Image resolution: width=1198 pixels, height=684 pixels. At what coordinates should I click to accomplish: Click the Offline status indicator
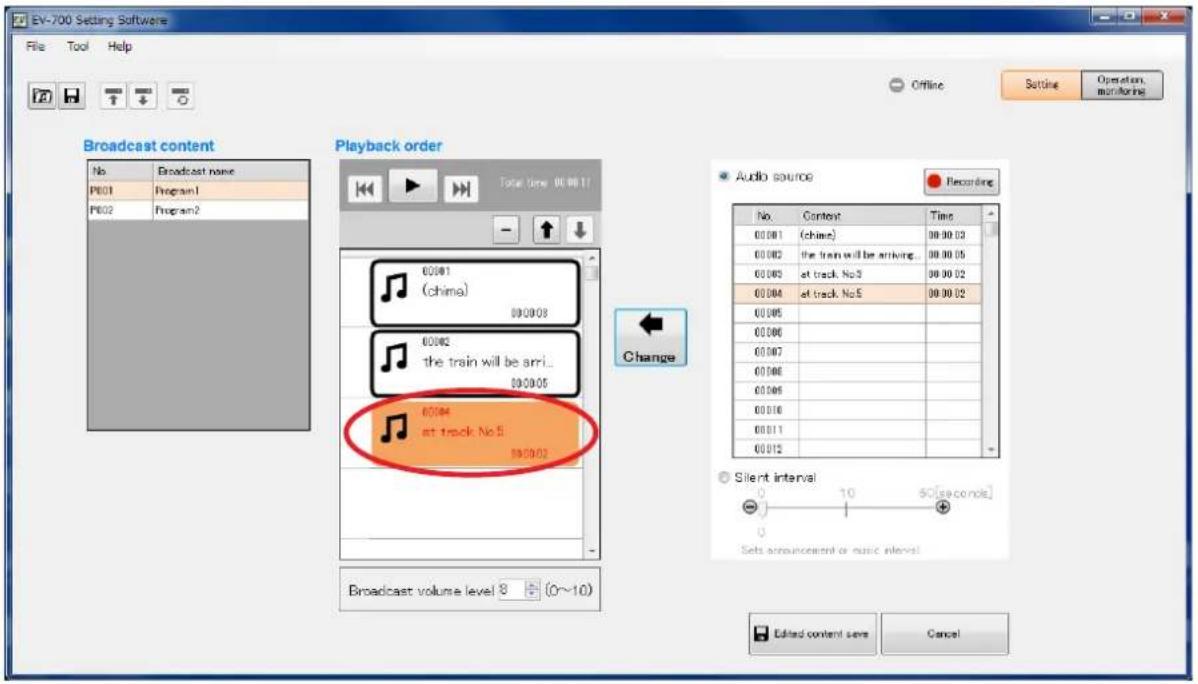(x=917, y=85)
